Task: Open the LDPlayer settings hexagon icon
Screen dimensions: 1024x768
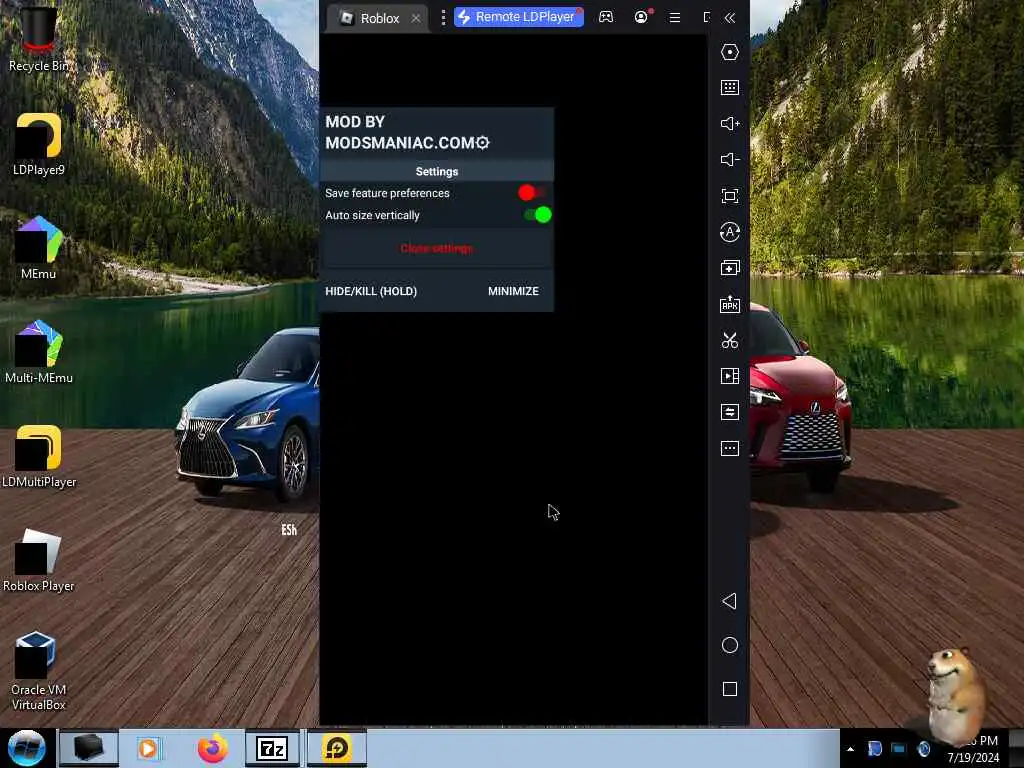Action: click(x=729, y=52)
